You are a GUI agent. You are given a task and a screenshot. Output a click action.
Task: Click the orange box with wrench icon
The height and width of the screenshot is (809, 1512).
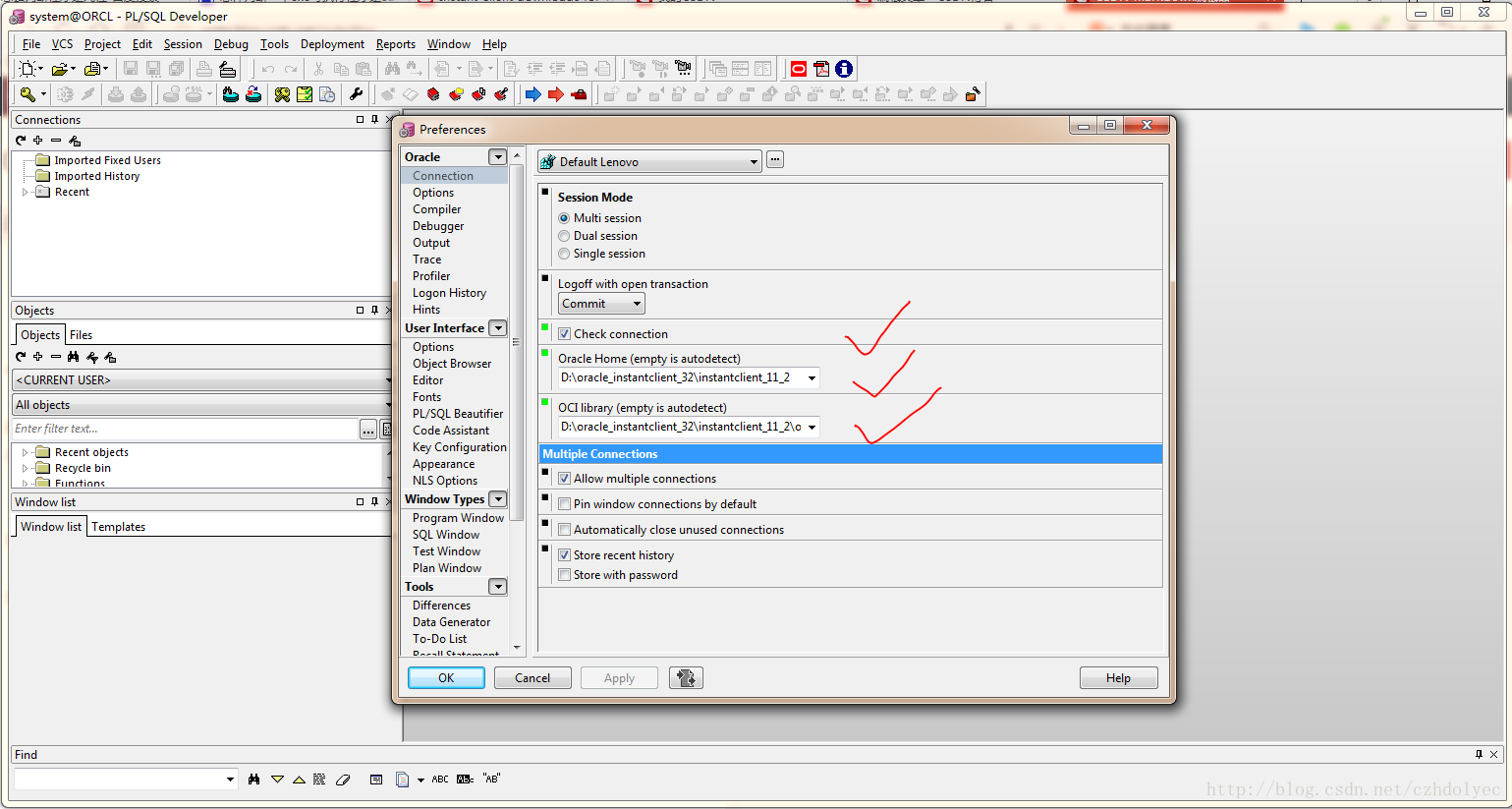click(x=973, y=94)
